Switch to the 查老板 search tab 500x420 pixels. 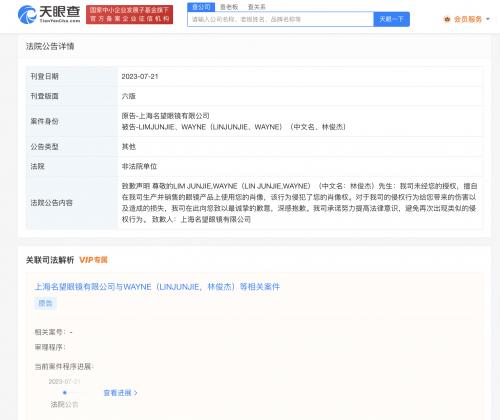[229, 7]
